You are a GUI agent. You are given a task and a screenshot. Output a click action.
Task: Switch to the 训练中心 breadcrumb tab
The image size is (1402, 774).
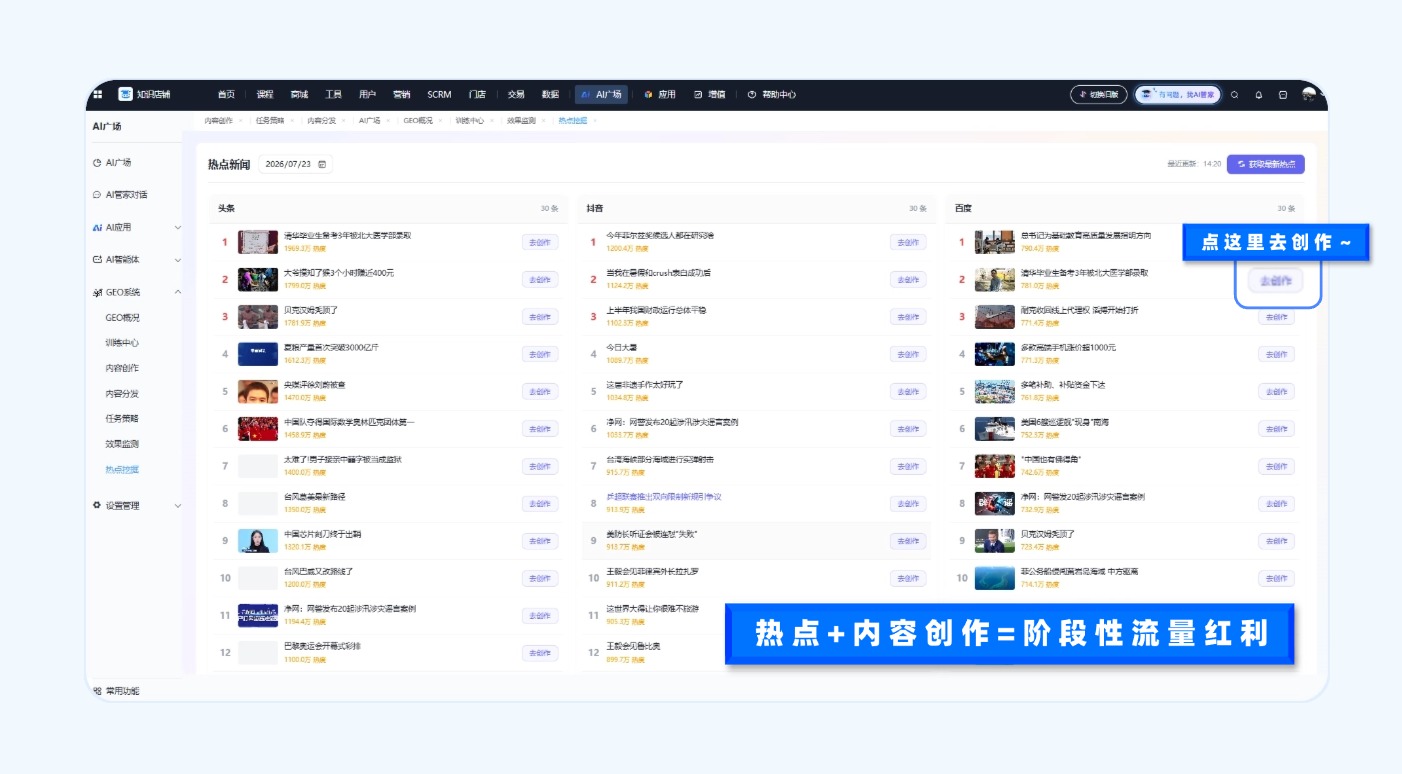469,120
